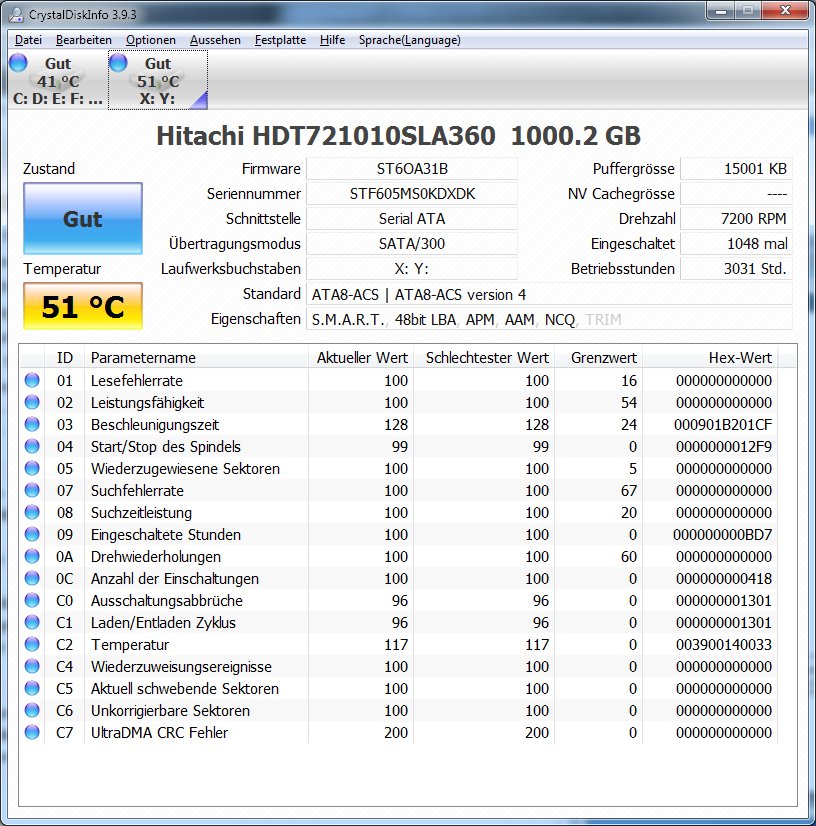
Task: Click the status orb for Start/Stop des Spindels
Action: coord(32,446)
